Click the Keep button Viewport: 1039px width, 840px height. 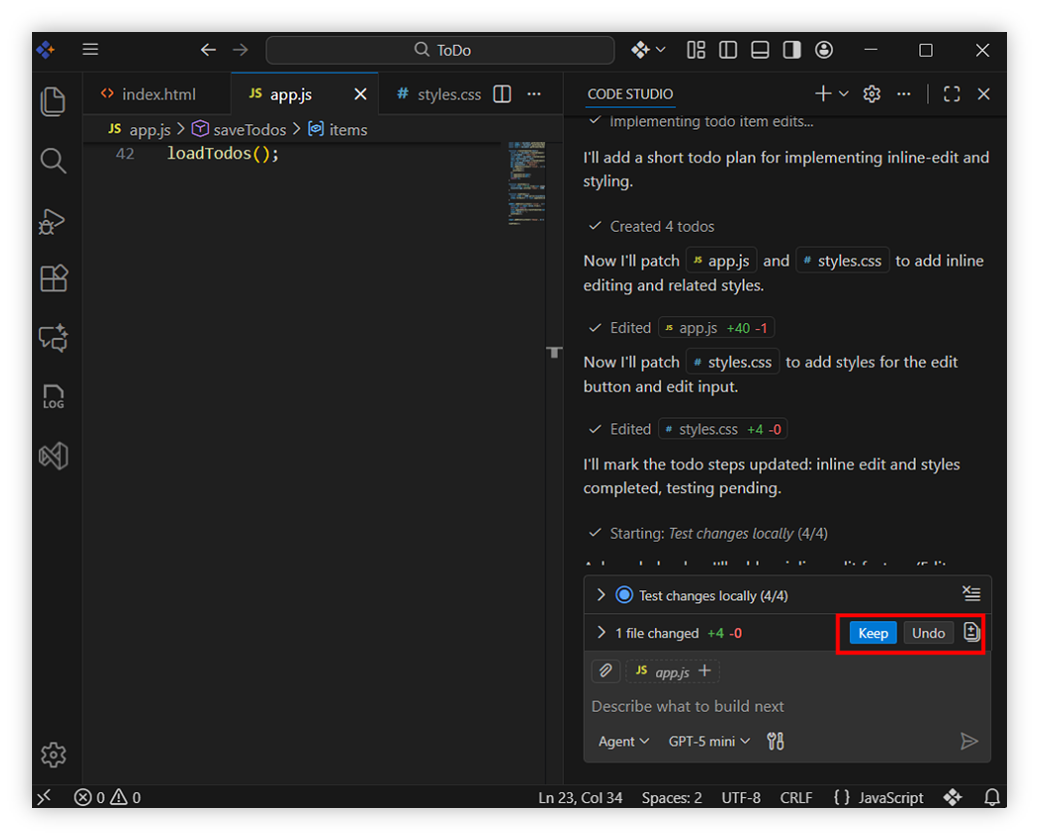[873, 633]
